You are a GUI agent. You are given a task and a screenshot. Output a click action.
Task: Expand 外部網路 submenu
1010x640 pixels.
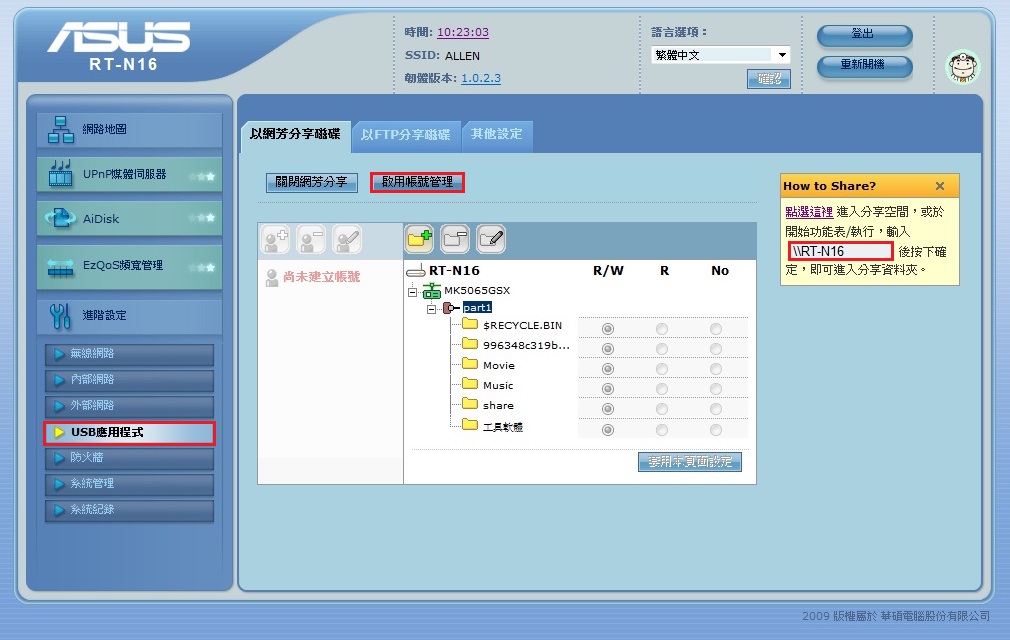[x=129, y=406]
